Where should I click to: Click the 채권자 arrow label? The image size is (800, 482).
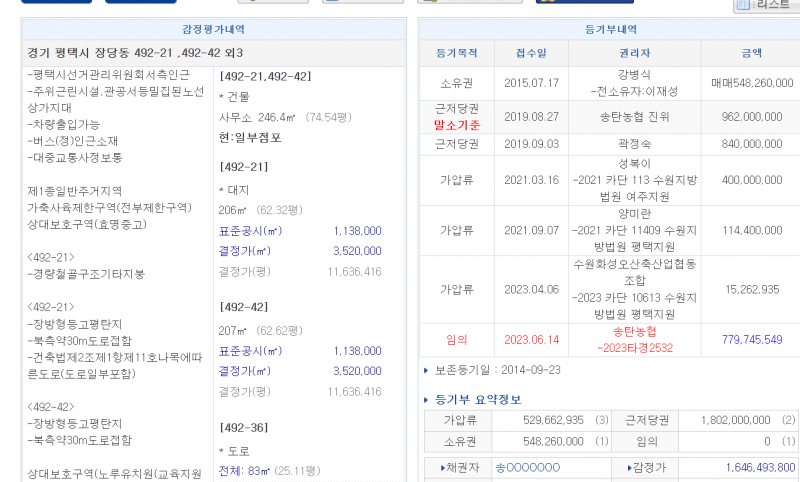459,467
